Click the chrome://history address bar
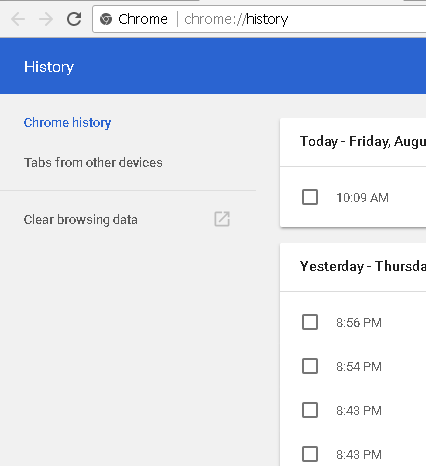This screenshot has width=426, height=466. click(x=259, y=19)
